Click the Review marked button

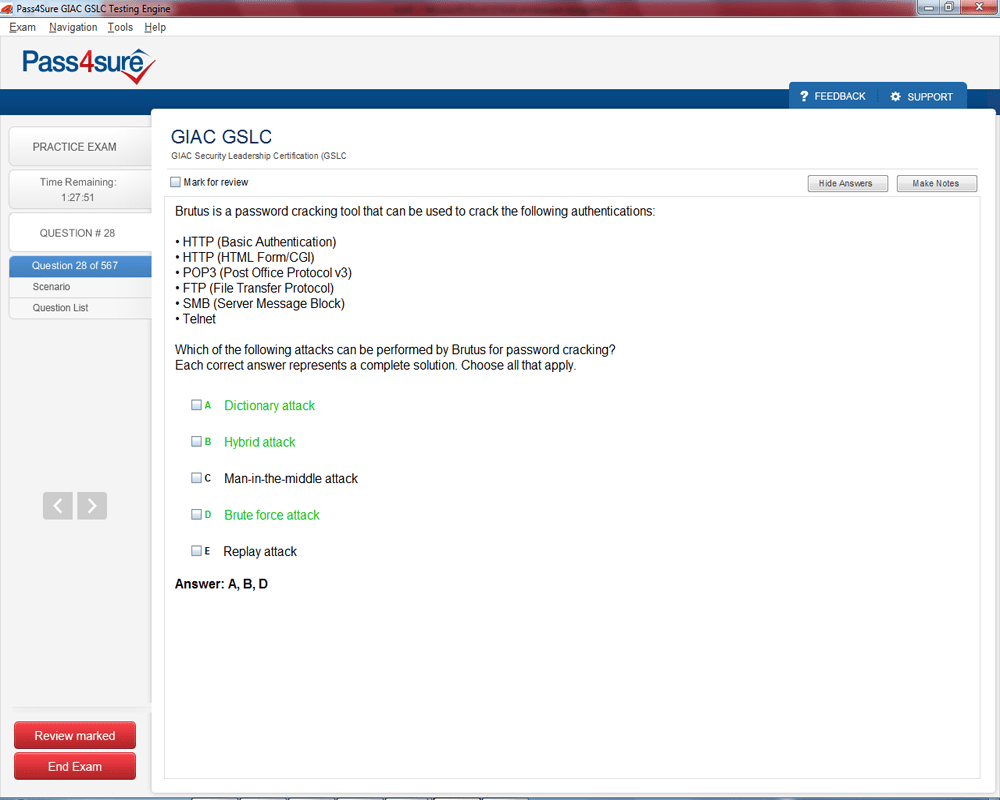[x=75, y=736]
